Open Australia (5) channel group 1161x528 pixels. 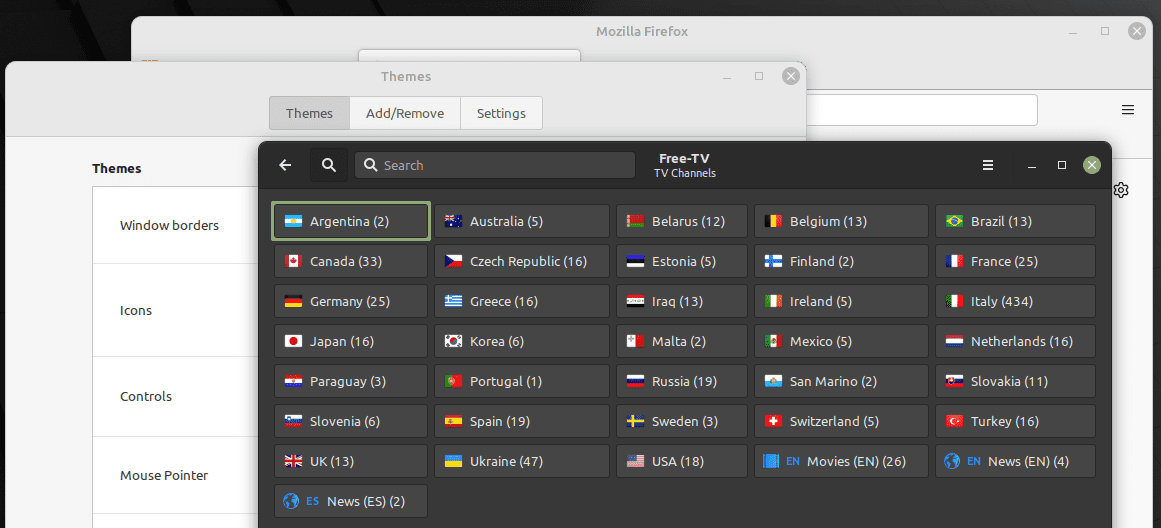point(522,221)
